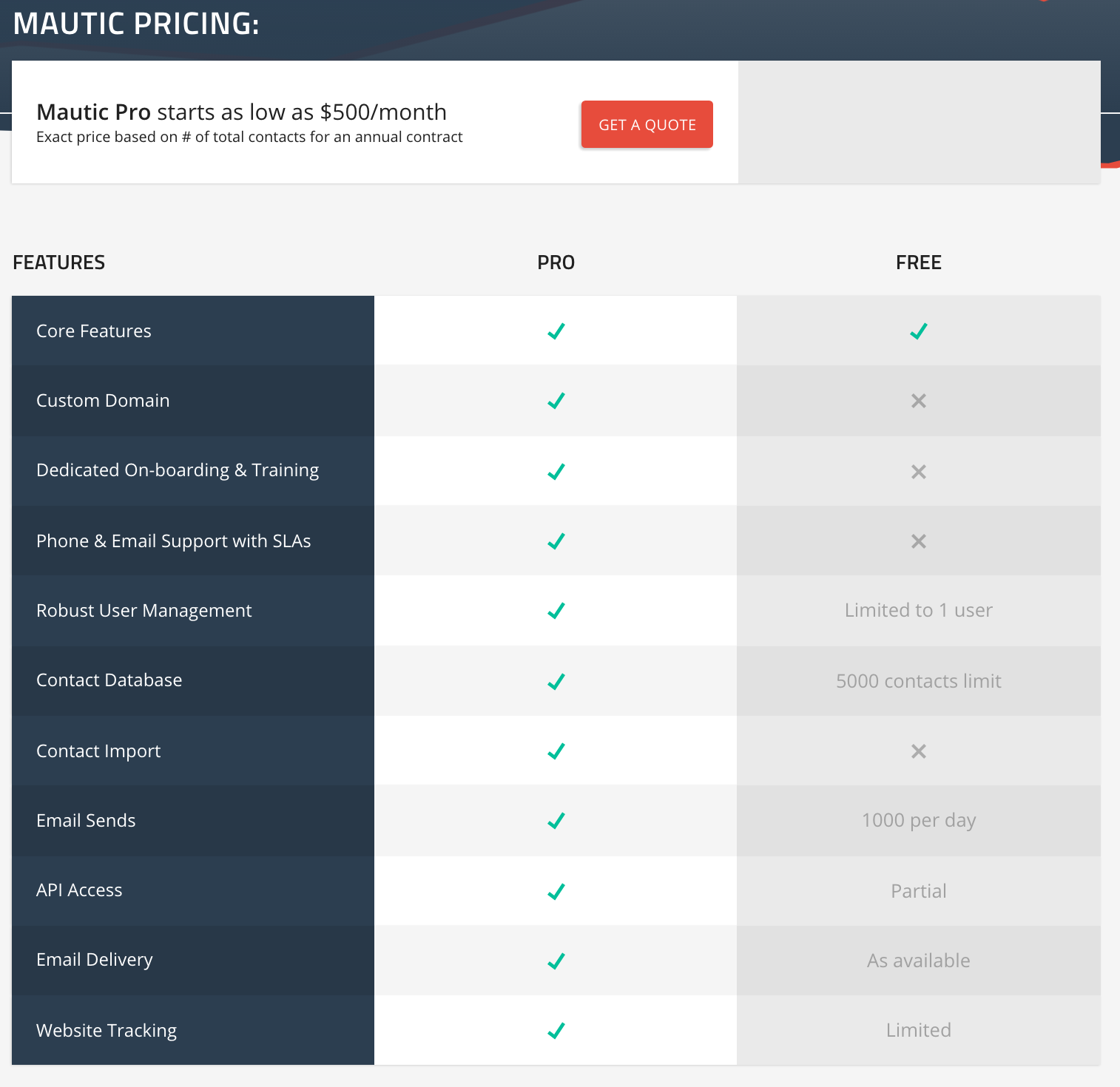Click Pro checkmark for API Access
Image resolution: width=1120 pixels, height=1087 pixels.
(x=556, y=892)
